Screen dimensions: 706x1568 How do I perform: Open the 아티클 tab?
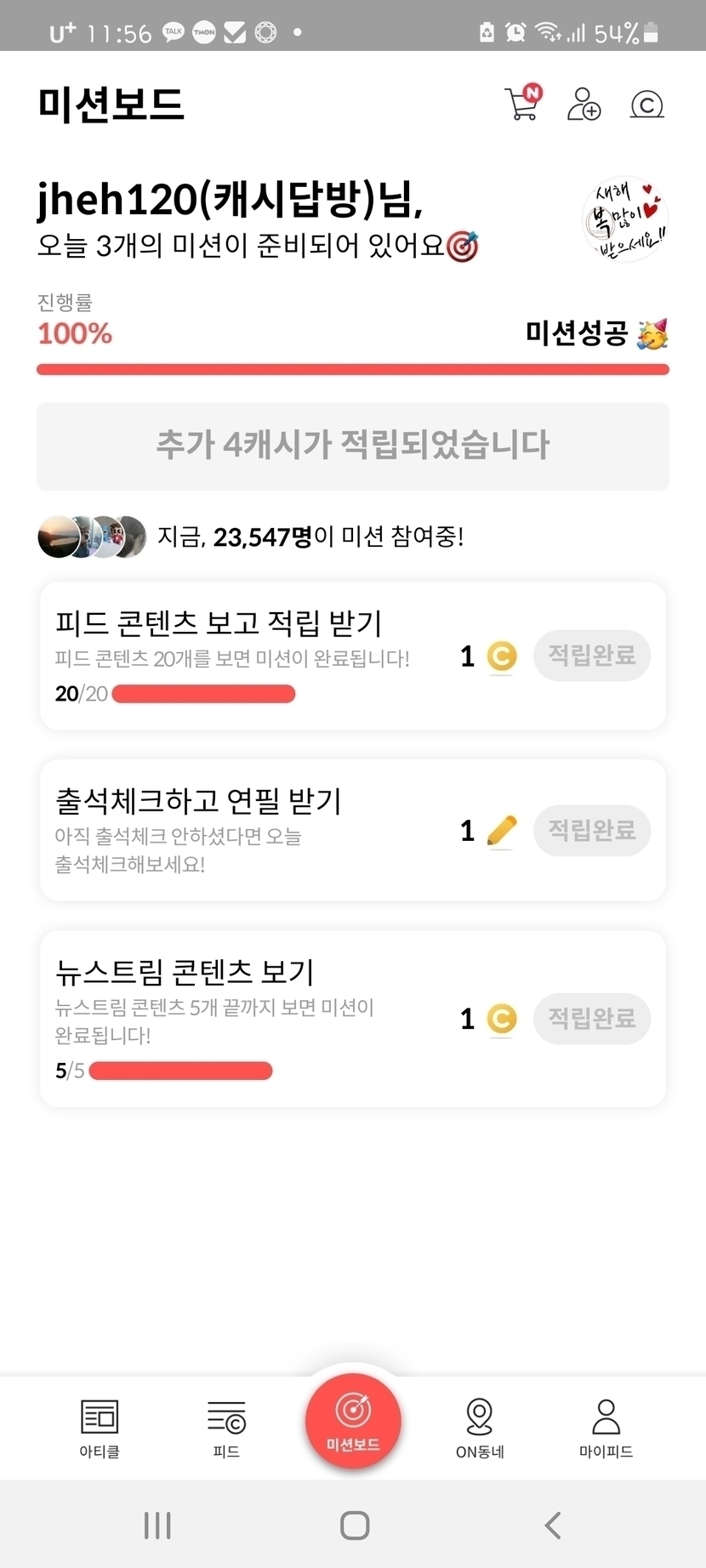coord(100,1428)
